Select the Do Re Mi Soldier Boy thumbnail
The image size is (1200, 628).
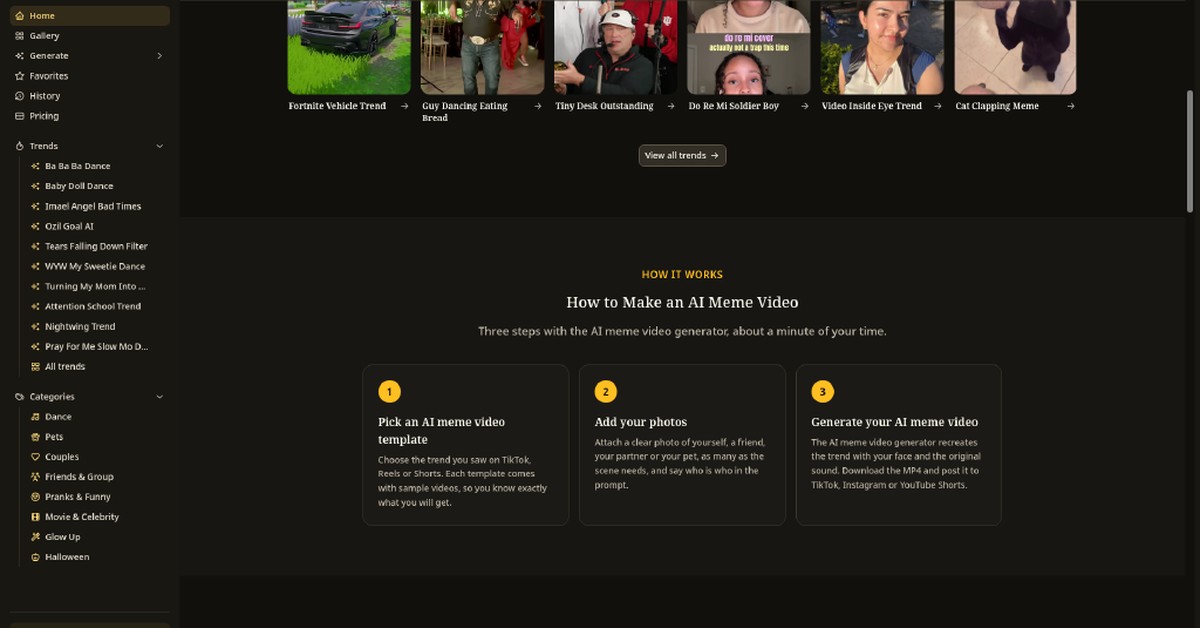(749, 47)
